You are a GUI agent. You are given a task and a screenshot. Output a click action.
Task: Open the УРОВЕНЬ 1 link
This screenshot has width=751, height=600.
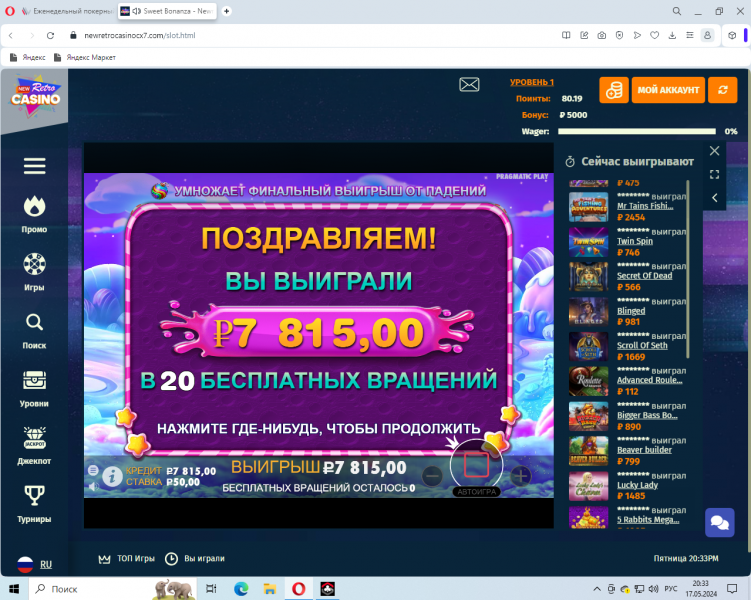point(532,82)
